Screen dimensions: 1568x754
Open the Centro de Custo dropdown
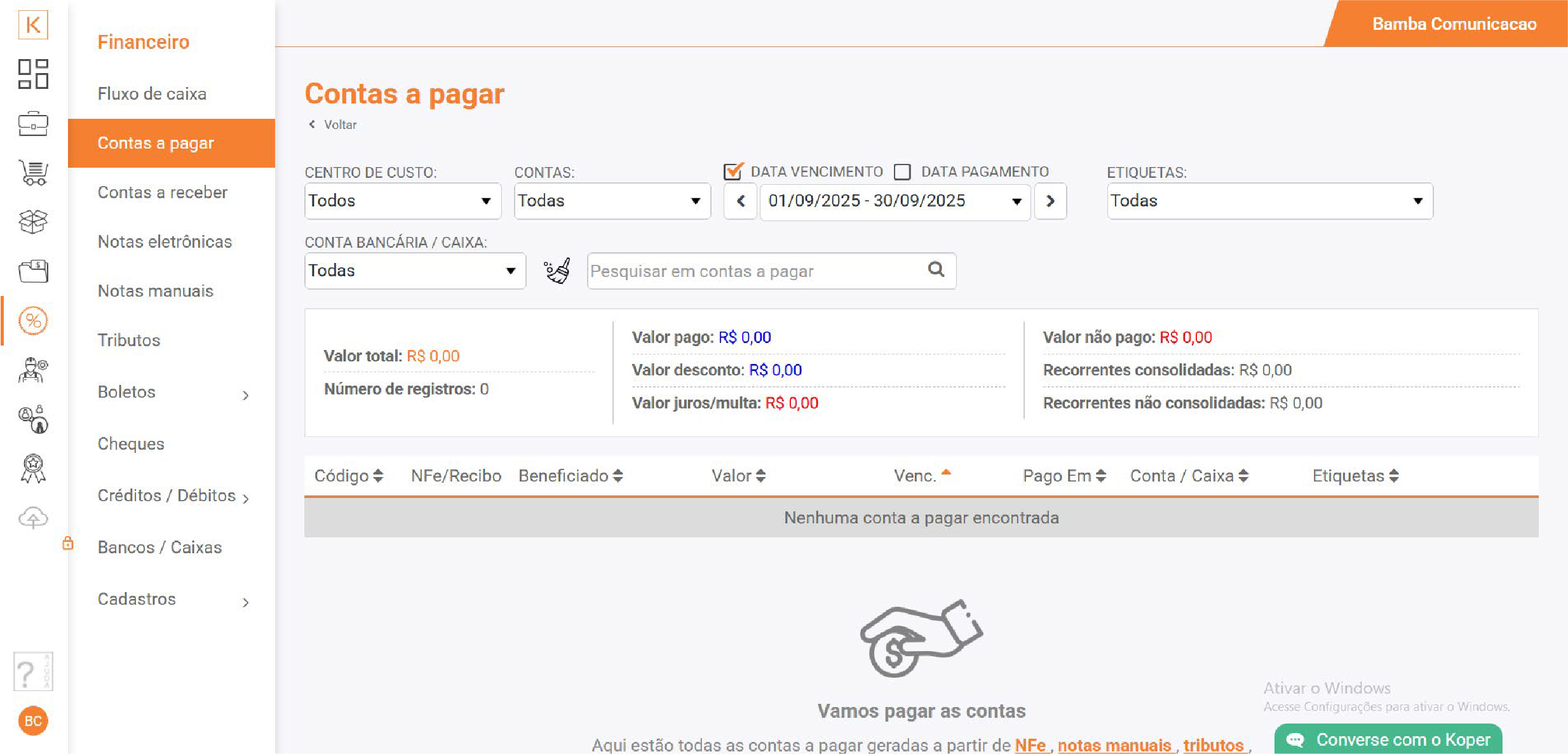coord(403,201)
